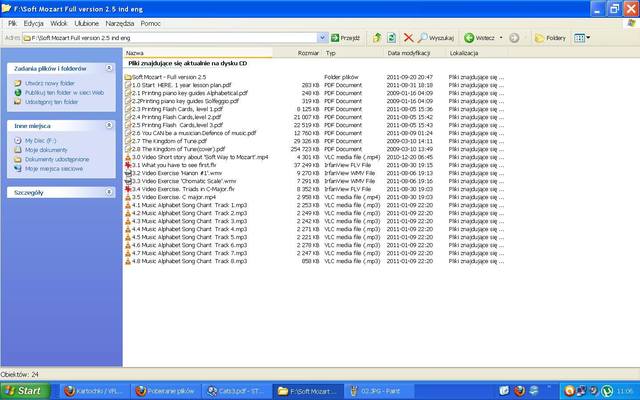Select the 2.3 Printing Flash Cards level 1.pdf icon
Screen dimensions: 640x400
[x=128, y=109]
